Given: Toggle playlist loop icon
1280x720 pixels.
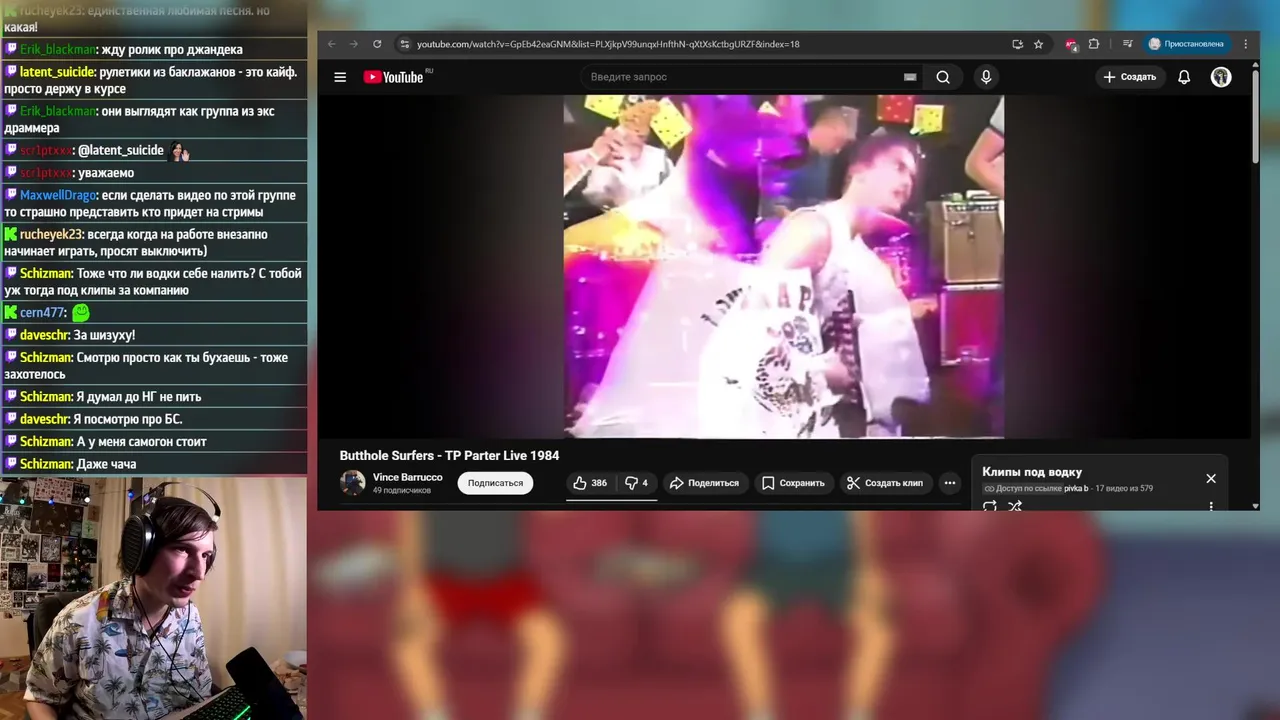Looking at the screenshot, I should pyautogui.click(x=990, y=506).
